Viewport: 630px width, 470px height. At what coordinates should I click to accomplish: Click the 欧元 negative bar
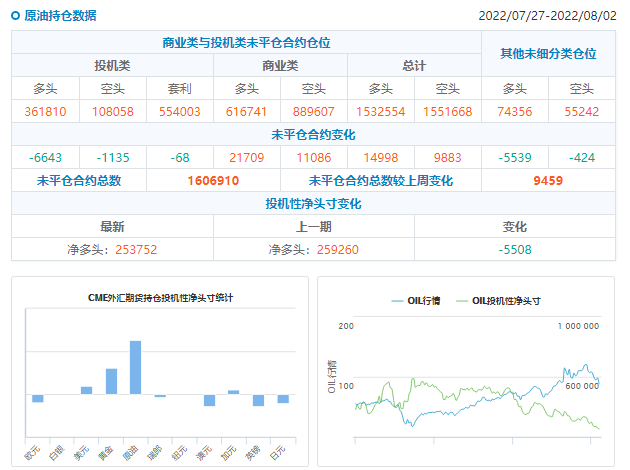[x=38, y=398]
